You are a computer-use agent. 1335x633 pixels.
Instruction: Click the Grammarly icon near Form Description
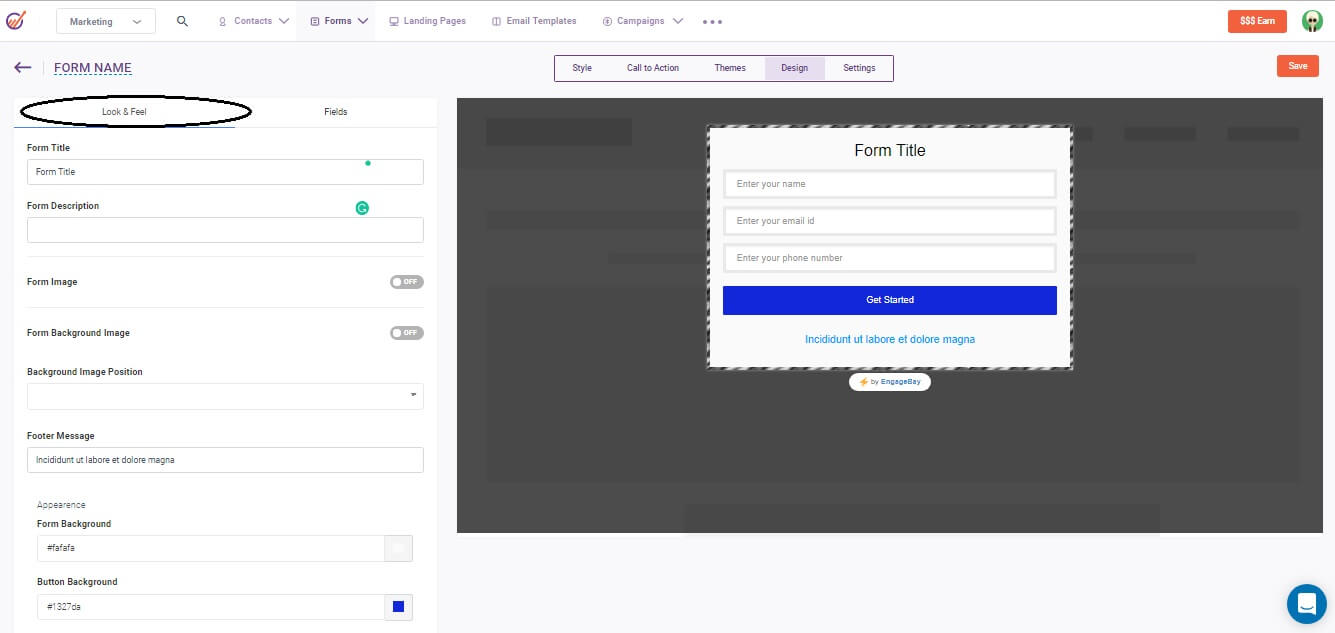tap(362, 208)
